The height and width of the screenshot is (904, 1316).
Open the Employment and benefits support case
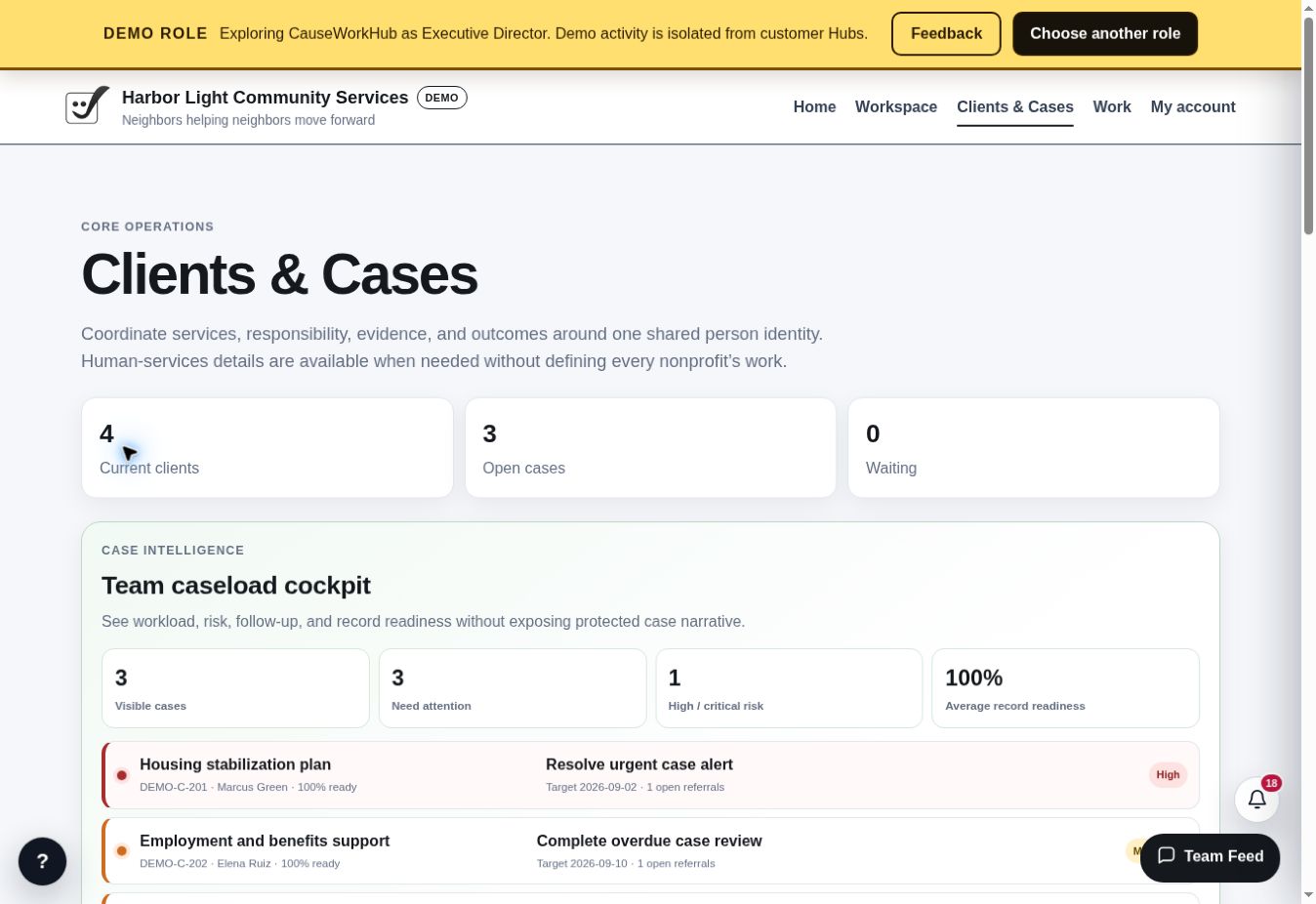(x=265, y=841)
